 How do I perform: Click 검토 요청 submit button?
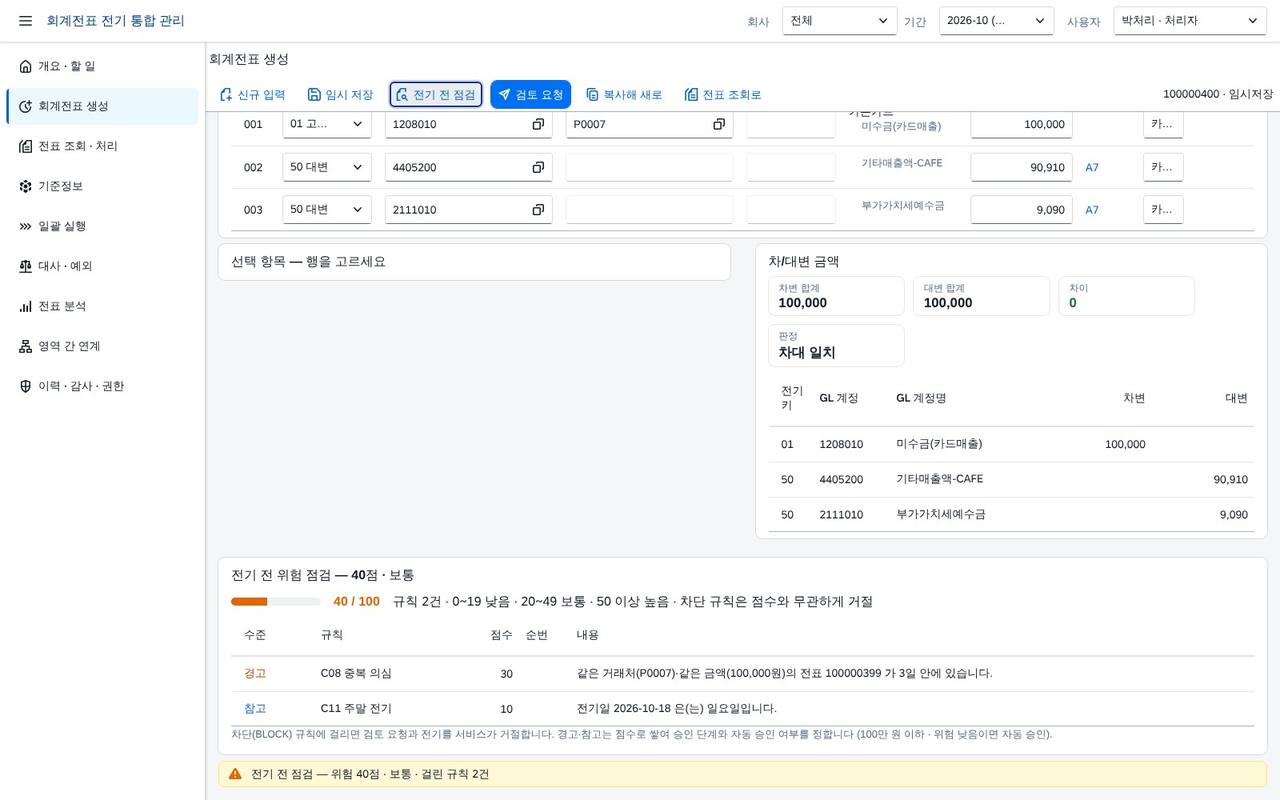(x=530, y=95)
